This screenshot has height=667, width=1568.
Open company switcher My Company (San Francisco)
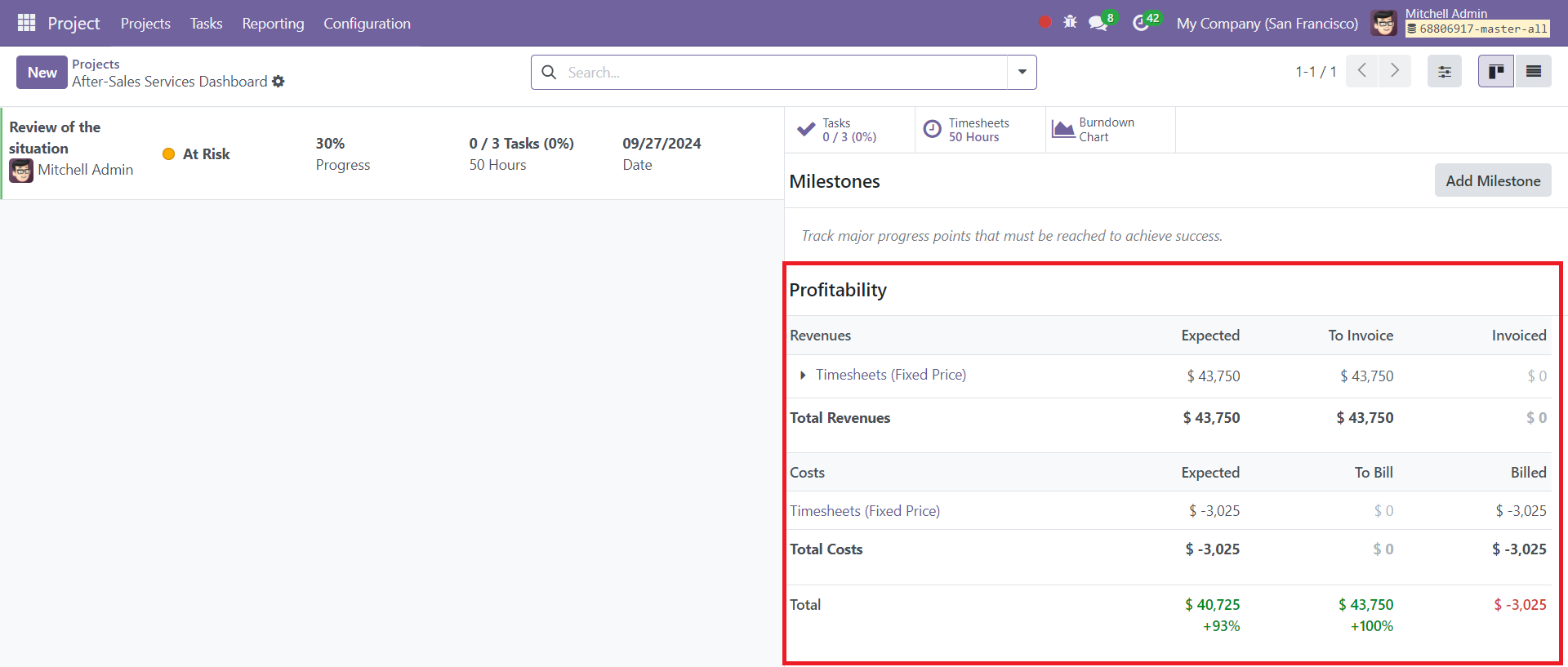1267,24
